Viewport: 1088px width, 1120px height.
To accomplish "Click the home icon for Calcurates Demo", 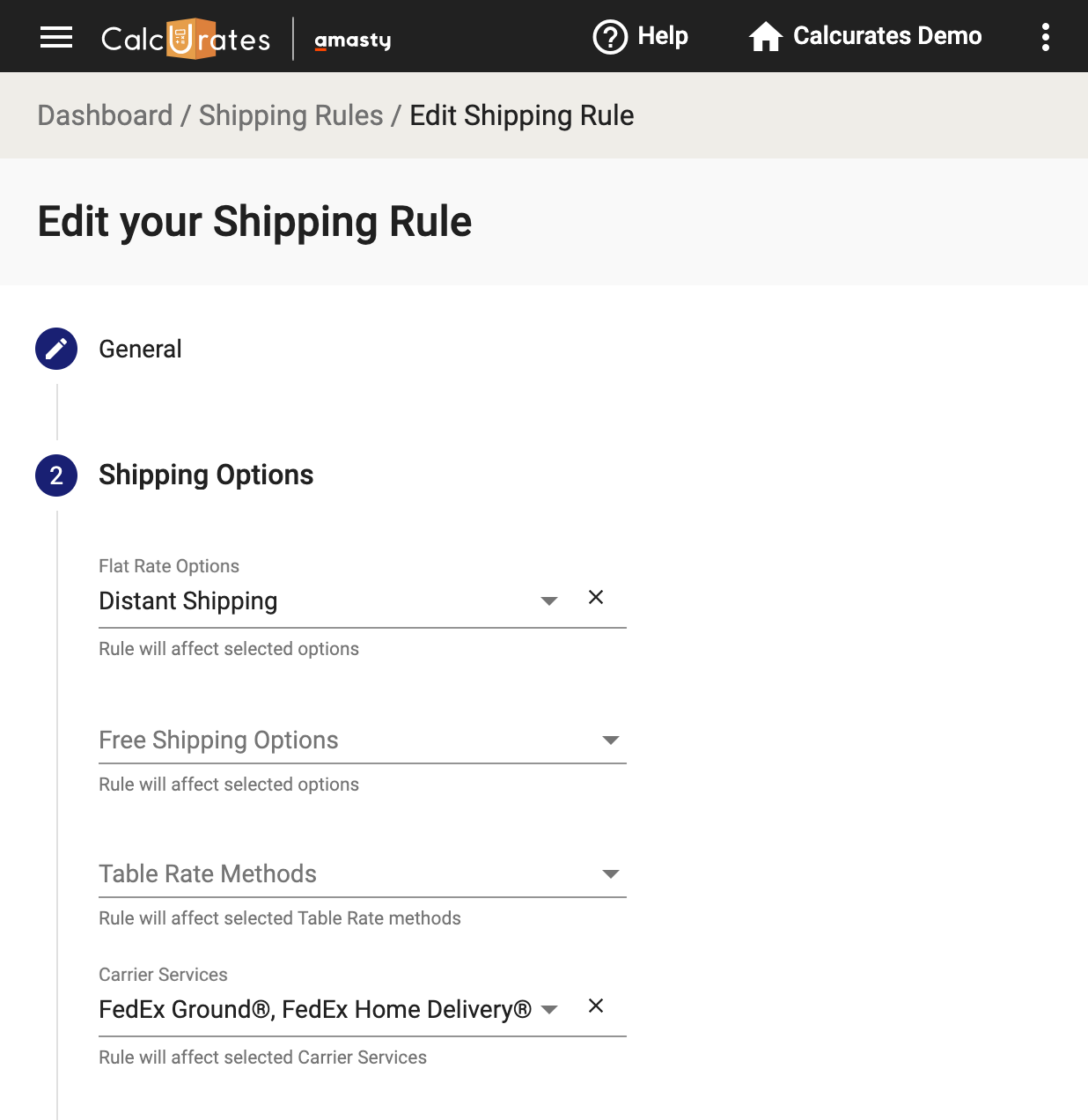I will 765,37.
